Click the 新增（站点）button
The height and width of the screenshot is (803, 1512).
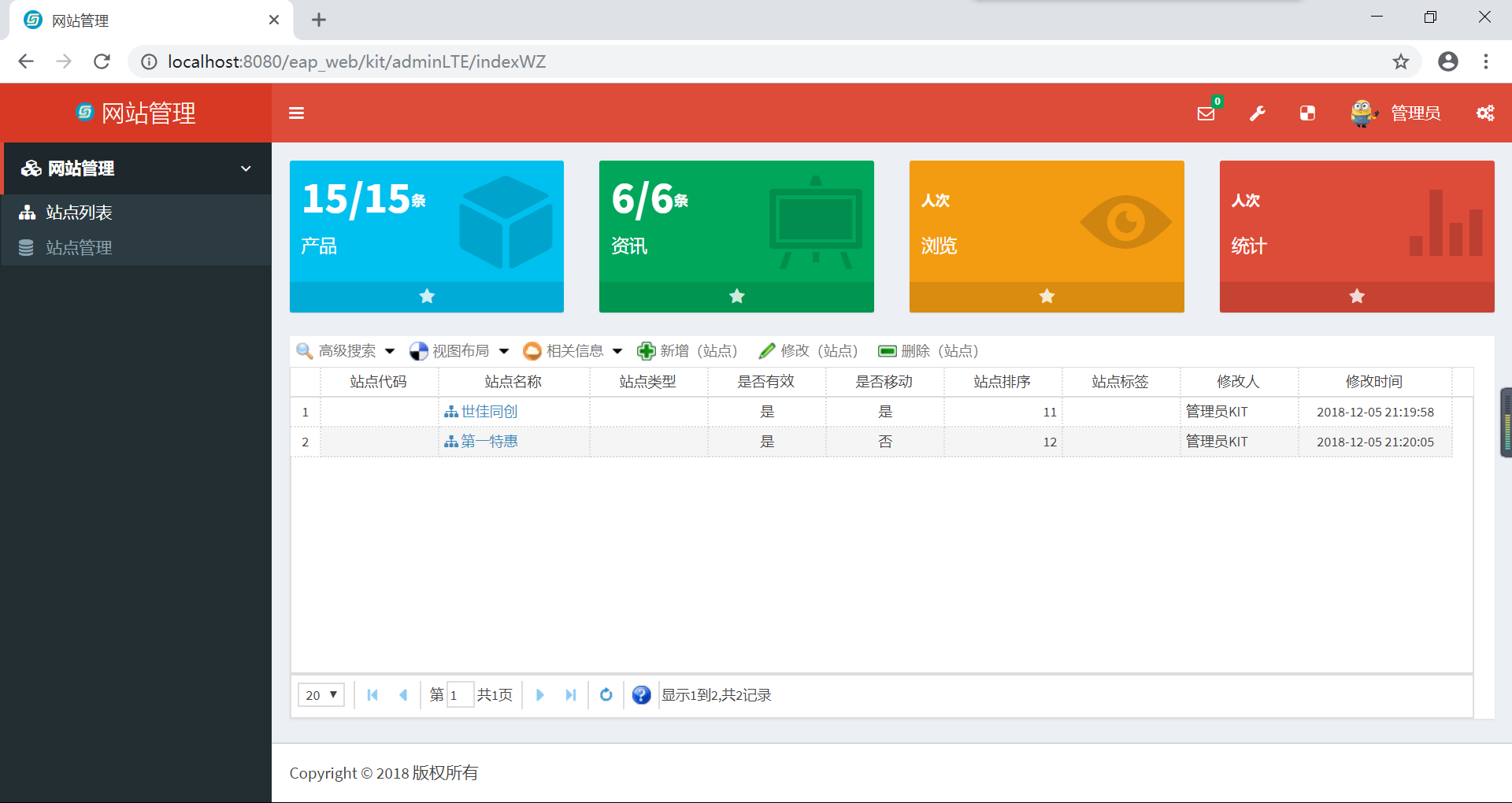tap(687, 351)
